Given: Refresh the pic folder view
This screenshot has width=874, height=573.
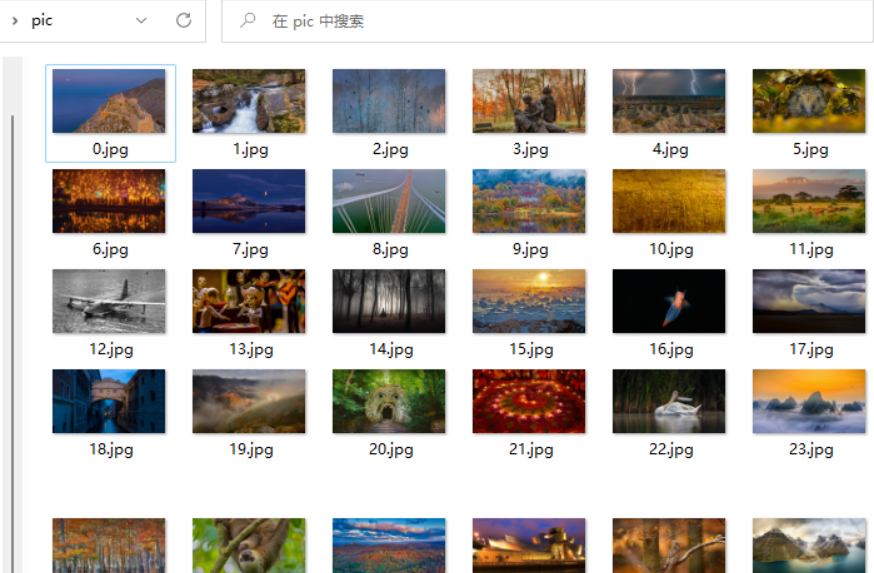Looking at the screenshot, I should pyautogui.click(x=183, y=21).
